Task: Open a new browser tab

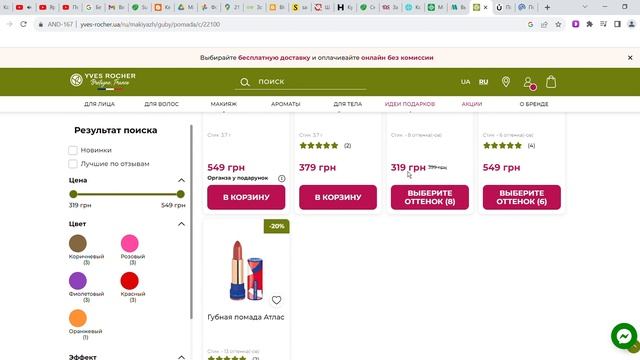Action: [547, 7]
